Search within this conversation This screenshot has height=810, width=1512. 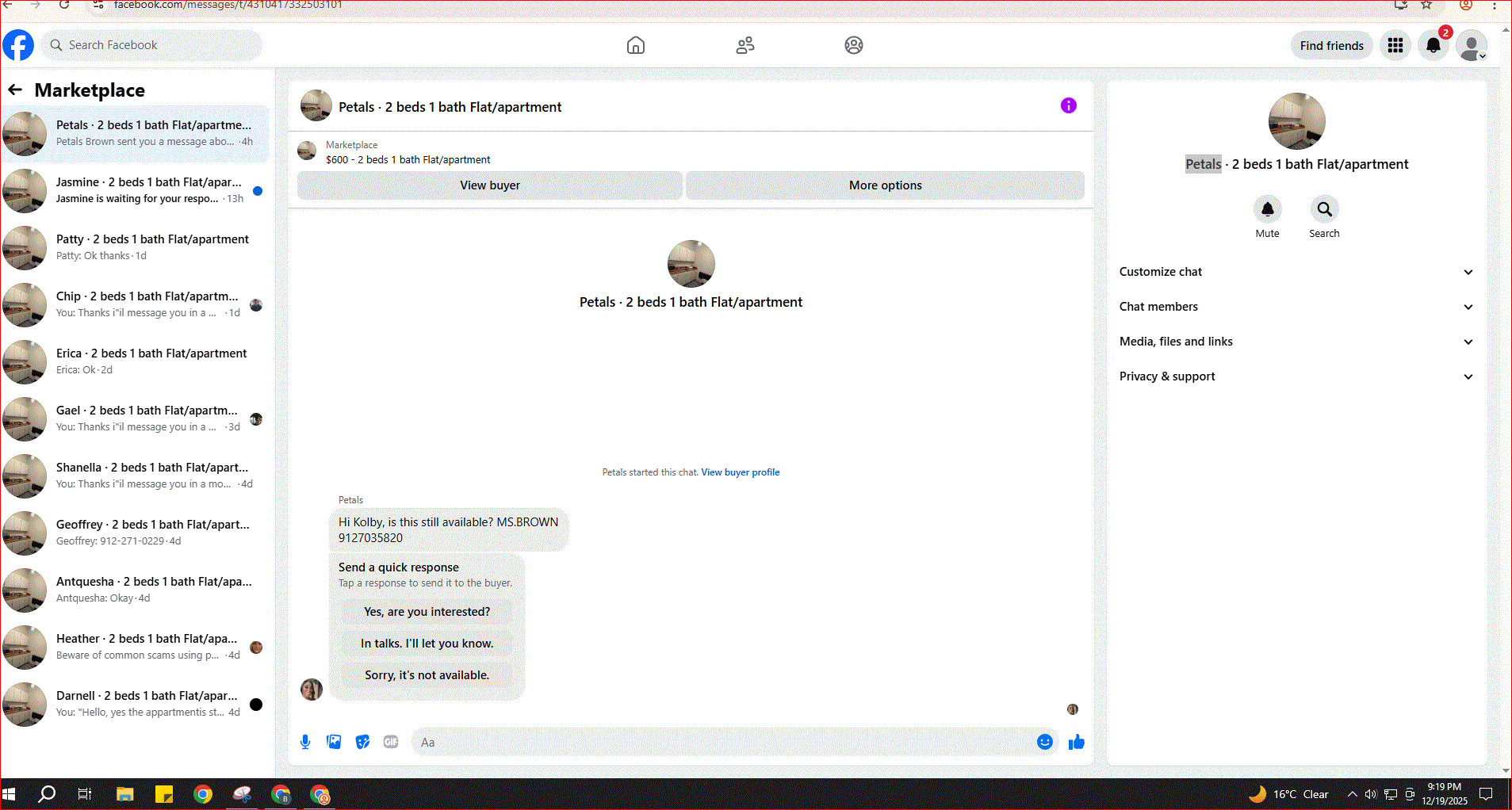pos(1324,209)
